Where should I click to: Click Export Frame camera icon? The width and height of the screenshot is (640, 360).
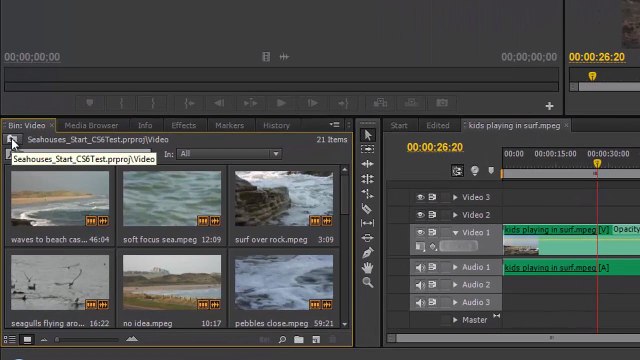(442, 103)
